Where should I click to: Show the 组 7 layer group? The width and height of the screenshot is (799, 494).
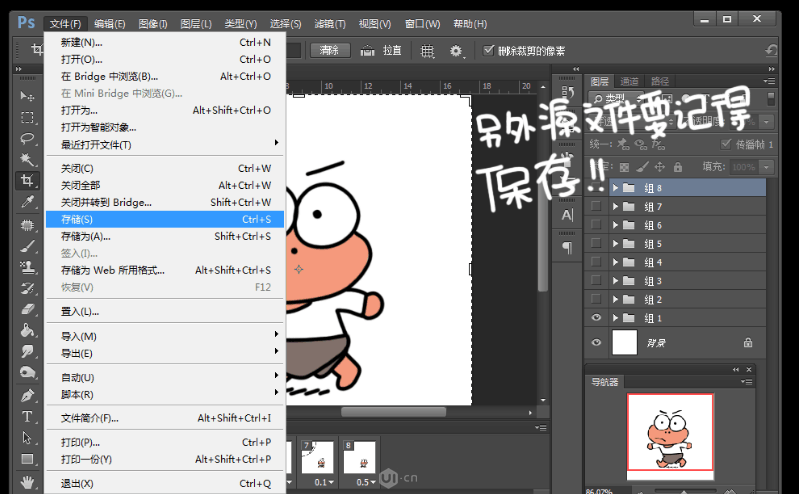pos(597,207)
